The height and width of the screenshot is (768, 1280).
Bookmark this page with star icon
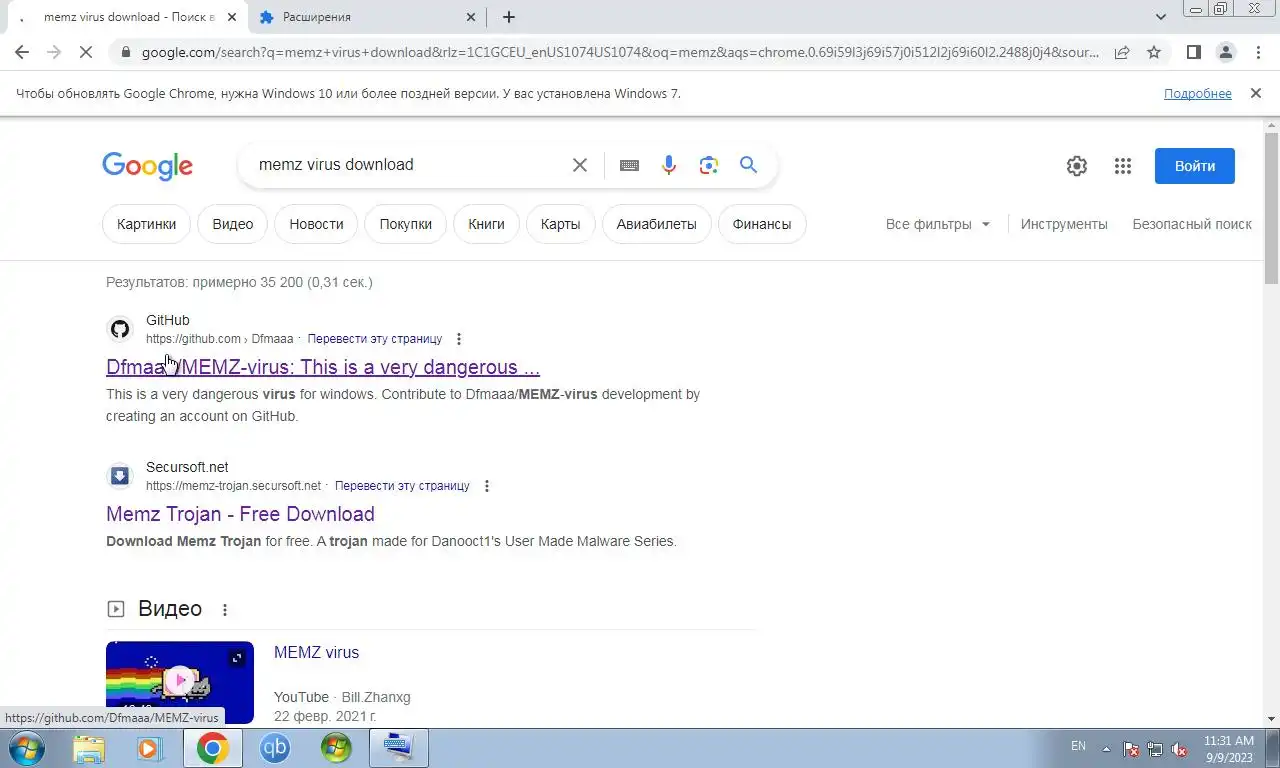1154,52
